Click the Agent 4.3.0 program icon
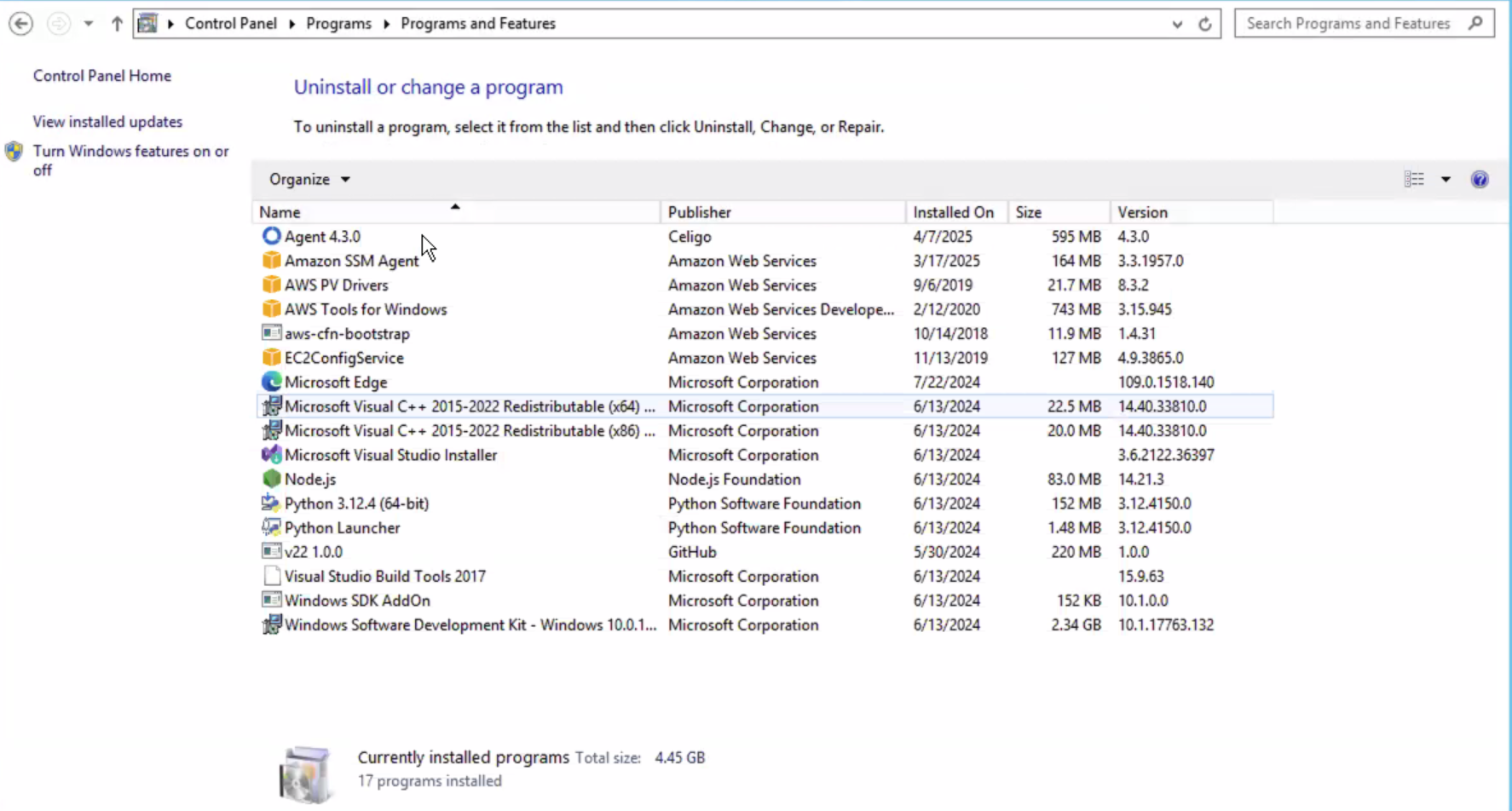Screen dimensions: 1512x811 tap(271, 236)
